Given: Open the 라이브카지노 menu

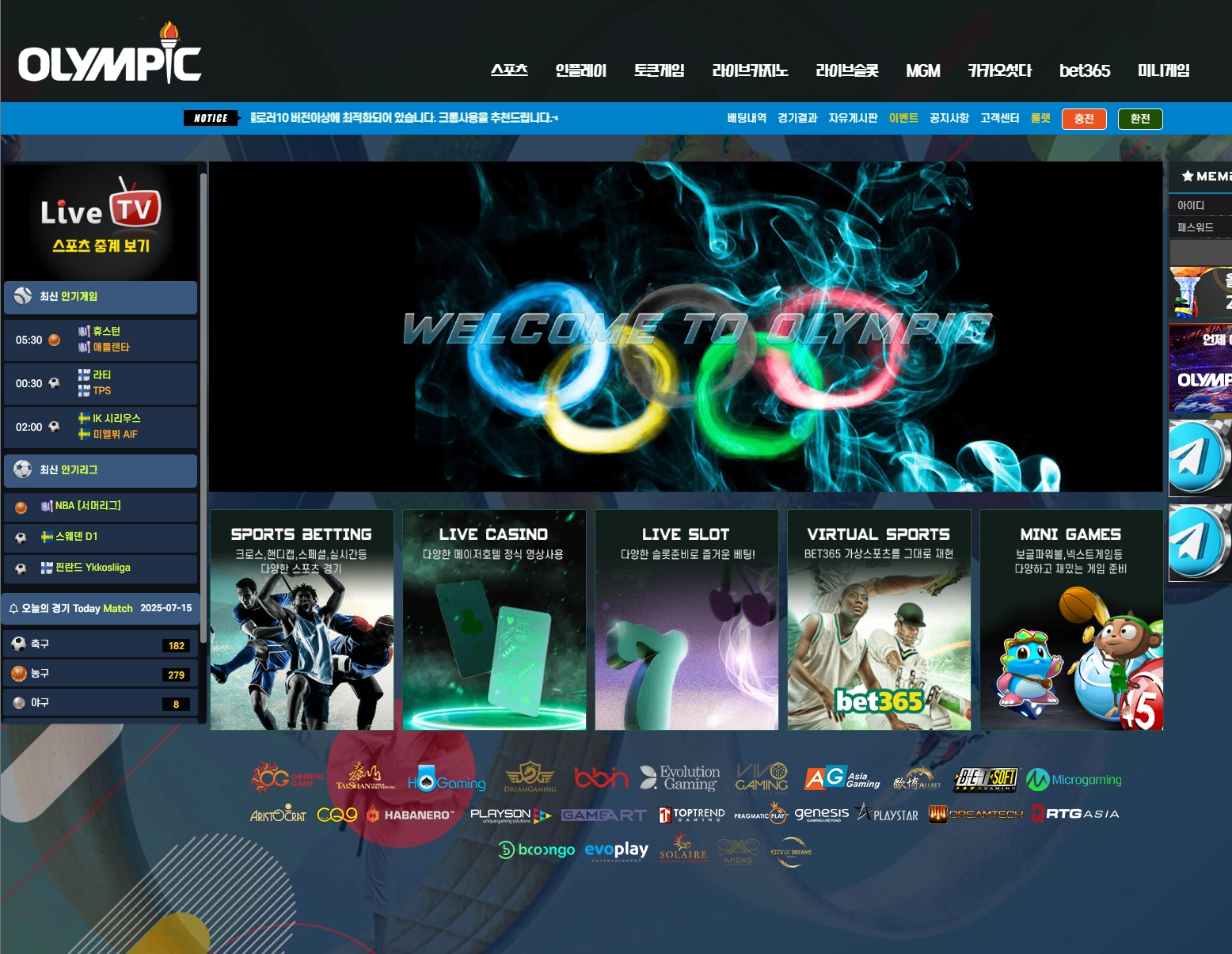Looking at the screenshot, I should click(750, 70).
